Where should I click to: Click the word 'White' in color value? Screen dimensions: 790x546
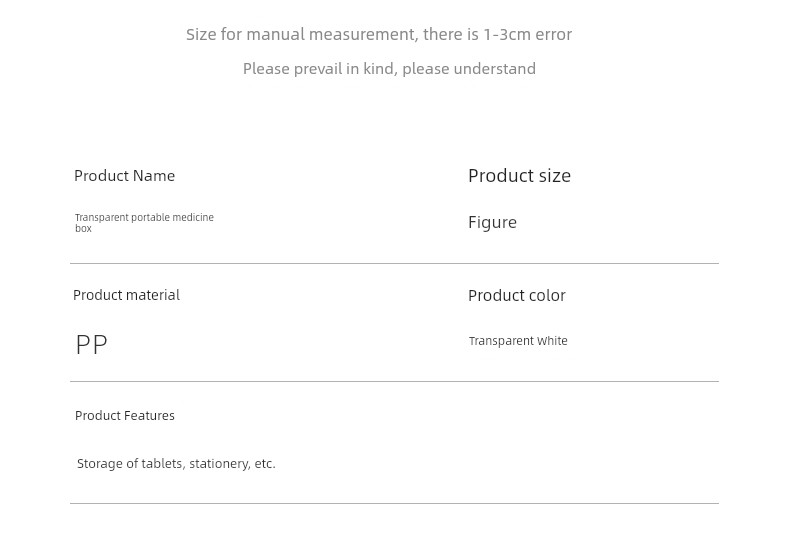pos(552,341)
